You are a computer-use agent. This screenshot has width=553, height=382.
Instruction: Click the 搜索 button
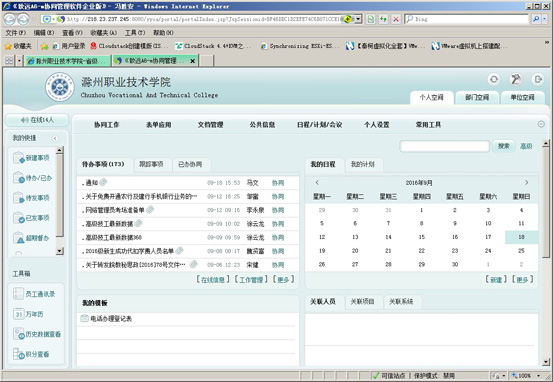coord(503,146)
